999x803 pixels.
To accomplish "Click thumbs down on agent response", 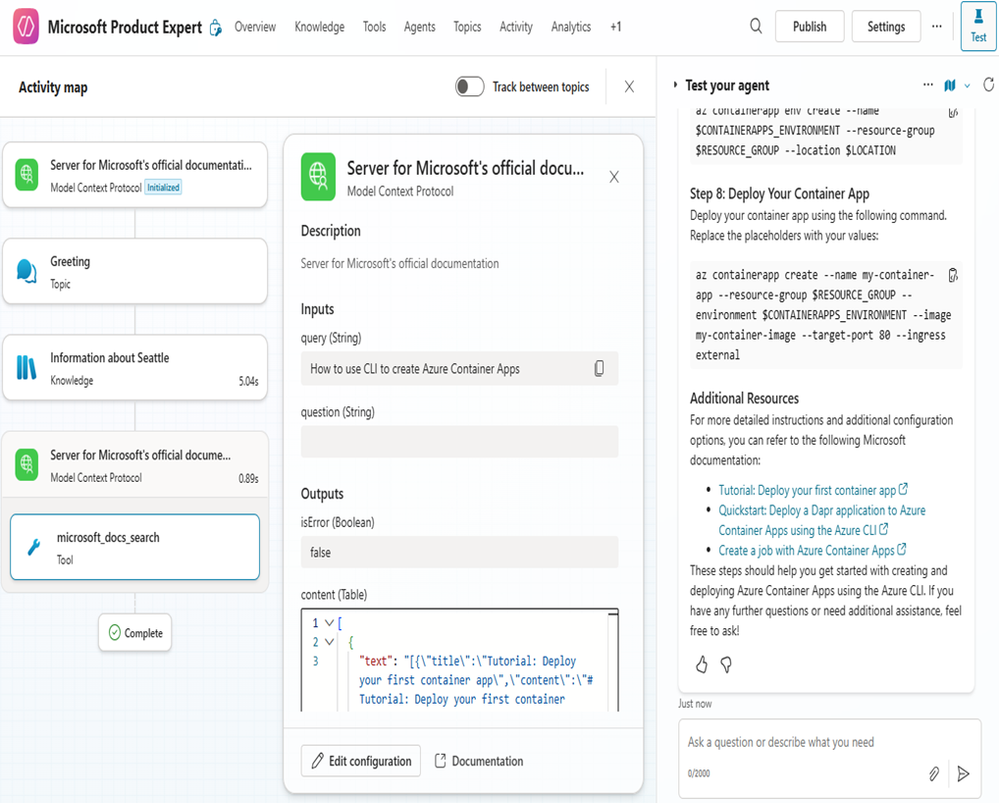I will pos(726,665).
